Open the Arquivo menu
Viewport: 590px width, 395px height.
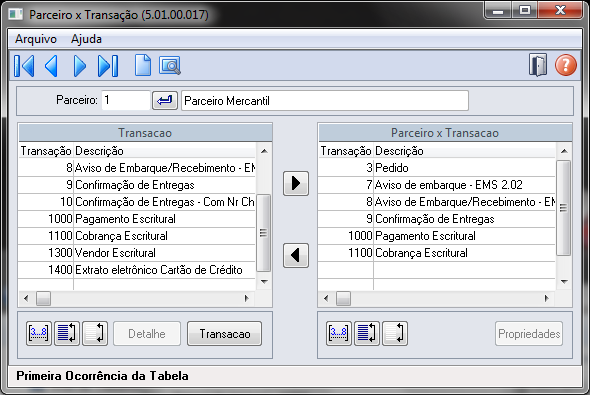pyautogui.click(x=36, y=39)
